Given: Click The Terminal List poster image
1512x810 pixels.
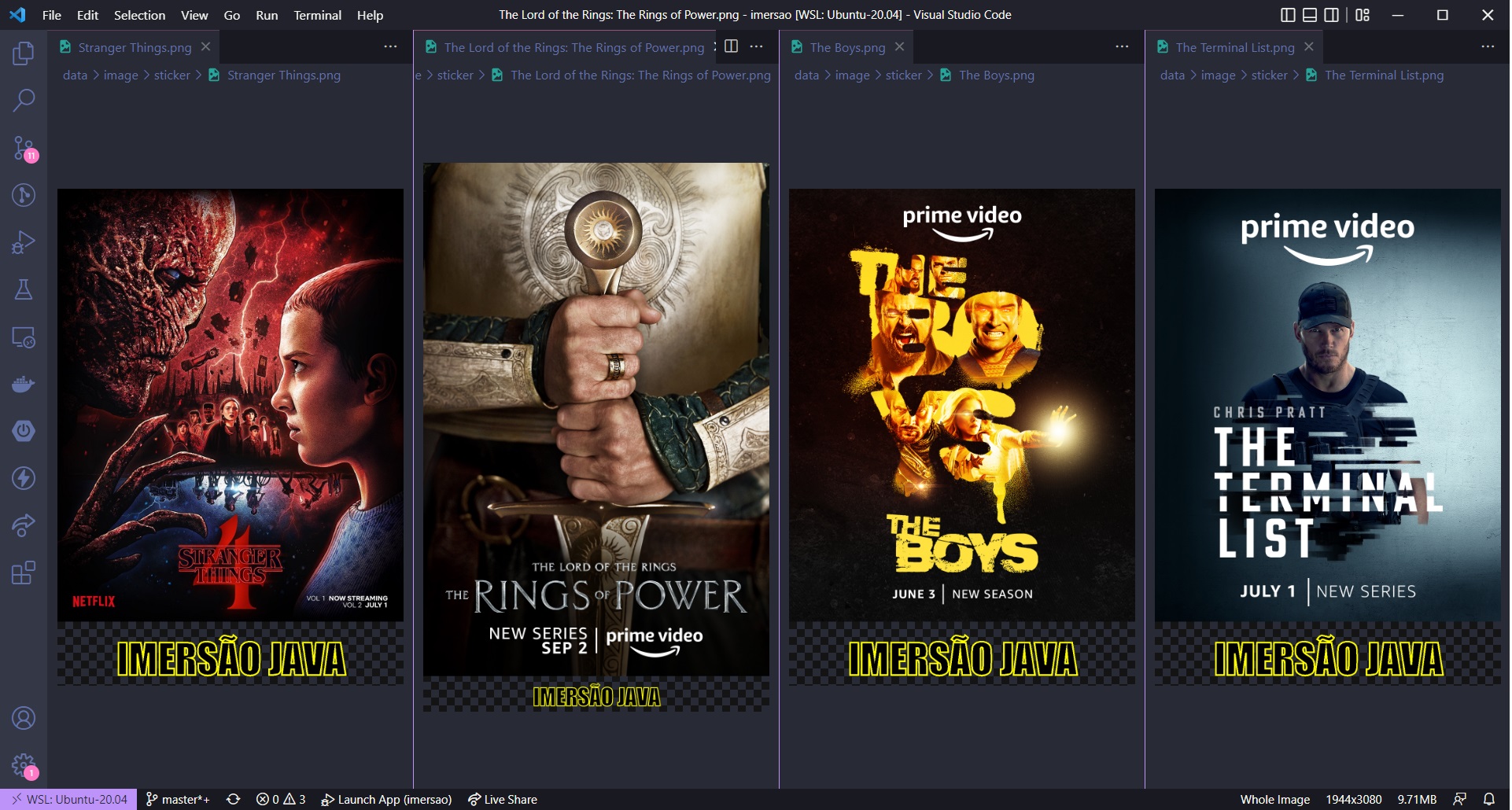Looking at the screenshot, I should tap(1328, 436).
